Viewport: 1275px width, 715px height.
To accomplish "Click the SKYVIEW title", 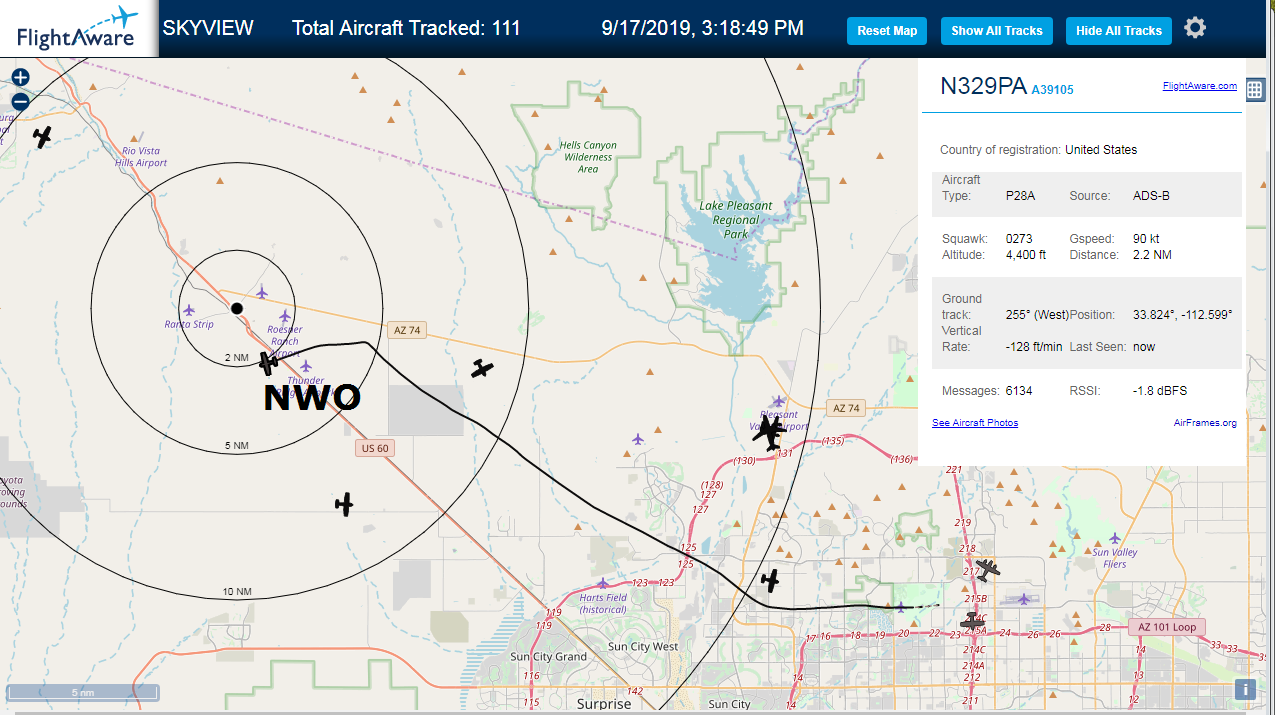I will tap(208, 28).
